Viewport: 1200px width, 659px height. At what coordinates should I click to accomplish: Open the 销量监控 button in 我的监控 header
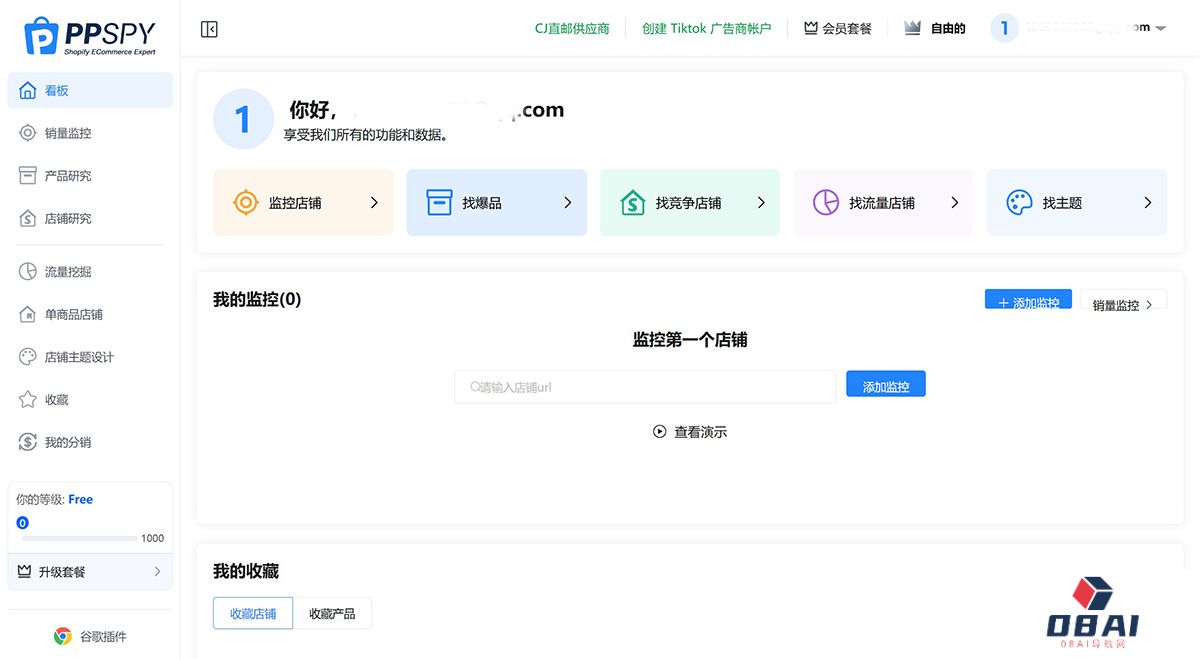1123,301
